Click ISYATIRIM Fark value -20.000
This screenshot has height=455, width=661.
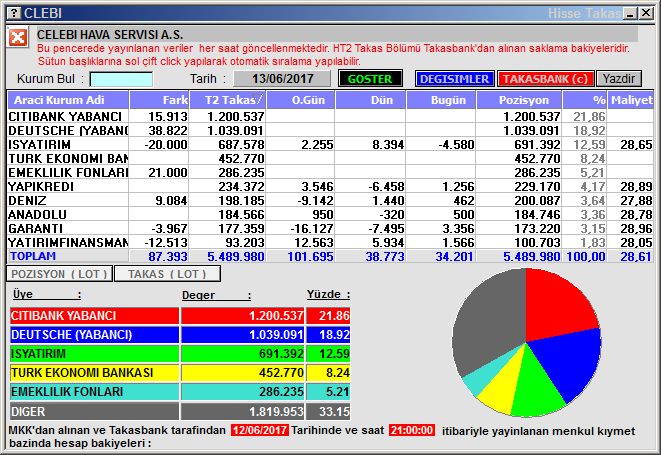tap(166, 145)
